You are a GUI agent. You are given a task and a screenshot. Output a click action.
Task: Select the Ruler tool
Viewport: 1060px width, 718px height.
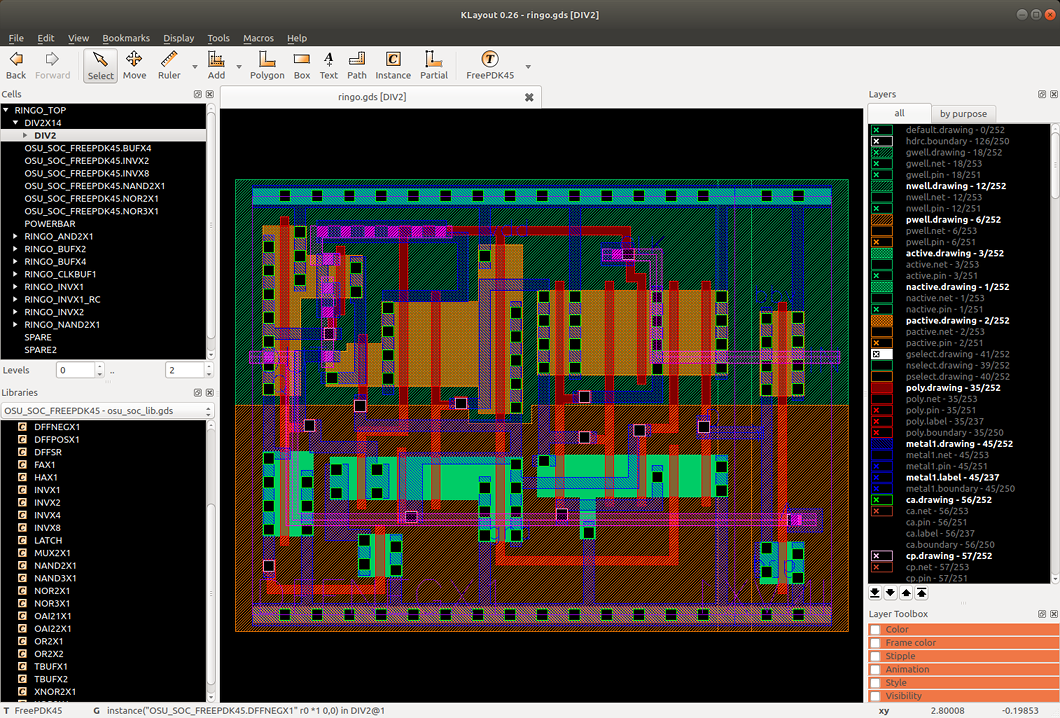(x=169, y=65)
